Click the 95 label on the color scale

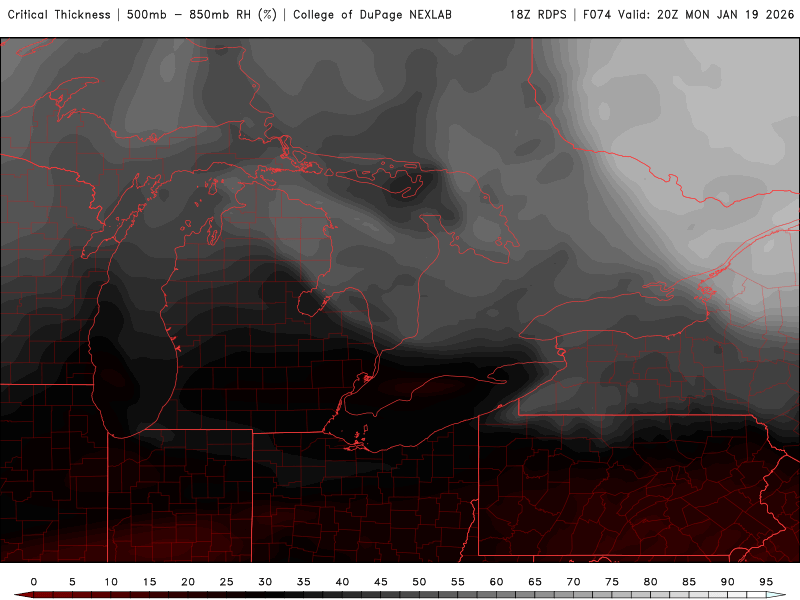[x=766, y=582]
